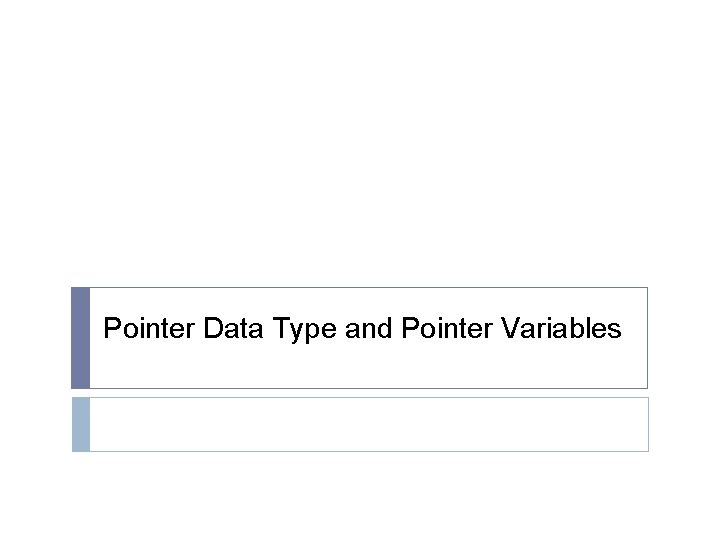Click inside the empty subtitle box

click(x=368, y=424)
